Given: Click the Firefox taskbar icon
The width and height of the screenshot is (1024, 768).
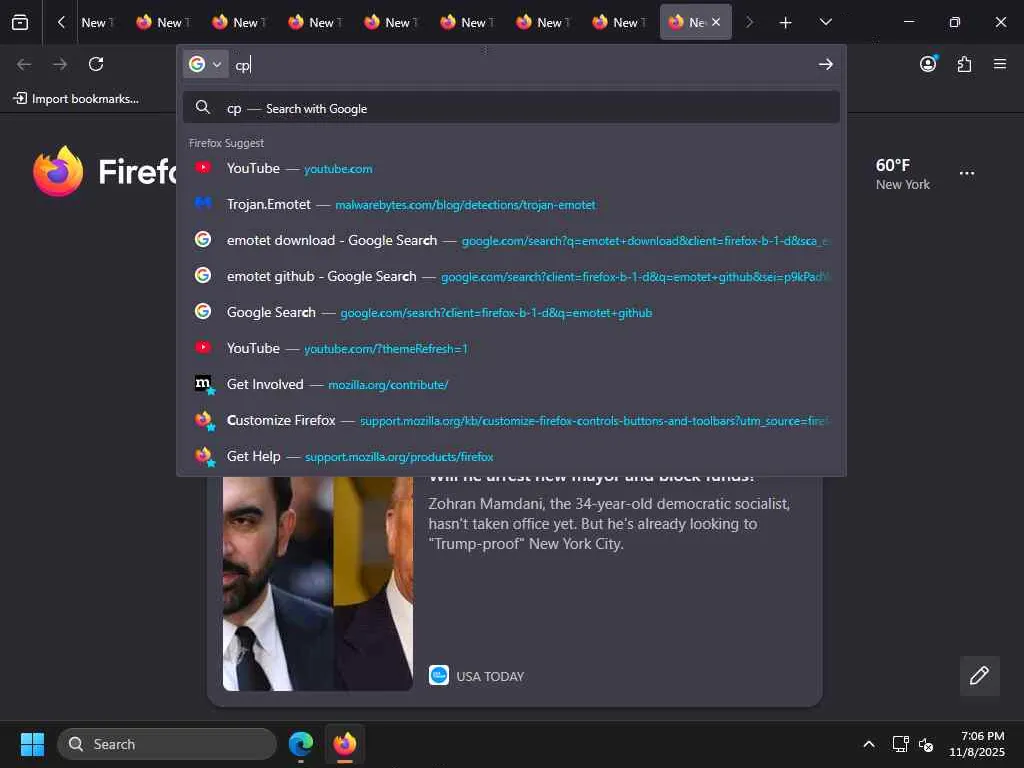Looking at the screenshot, I should tap(345, 744).
